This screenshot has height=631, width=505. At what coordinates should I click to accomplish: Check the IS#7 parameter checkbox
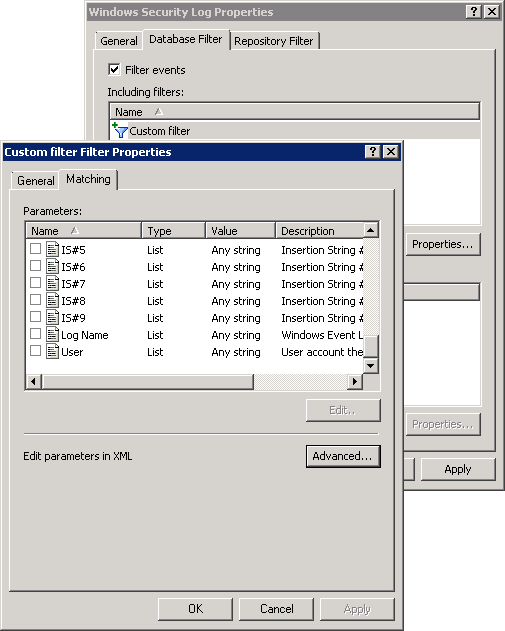(35, 283)
